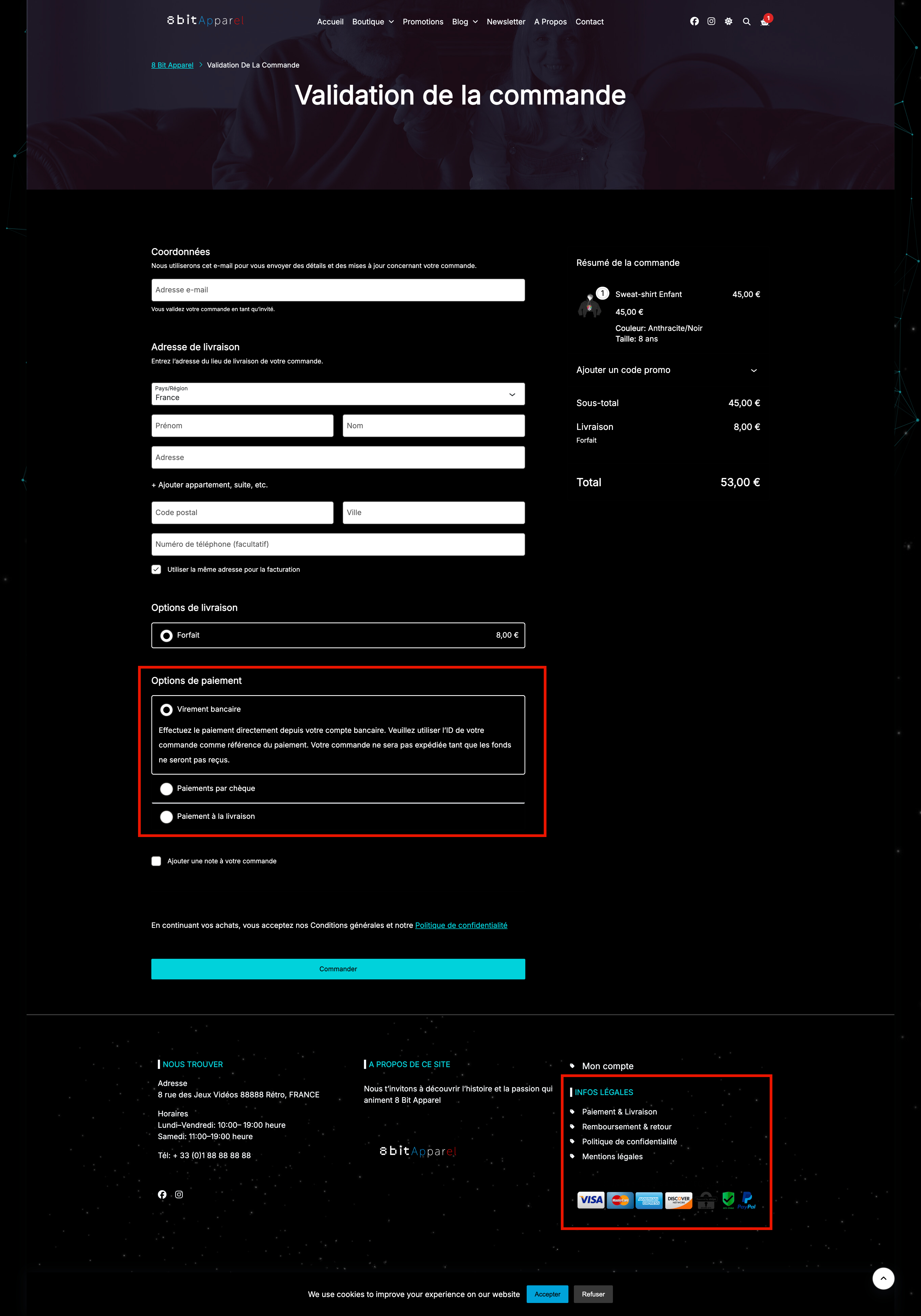This screenshot has width=921, height=1316.
Task: Open the Instagram profile from the header
Action: (711, 21)
